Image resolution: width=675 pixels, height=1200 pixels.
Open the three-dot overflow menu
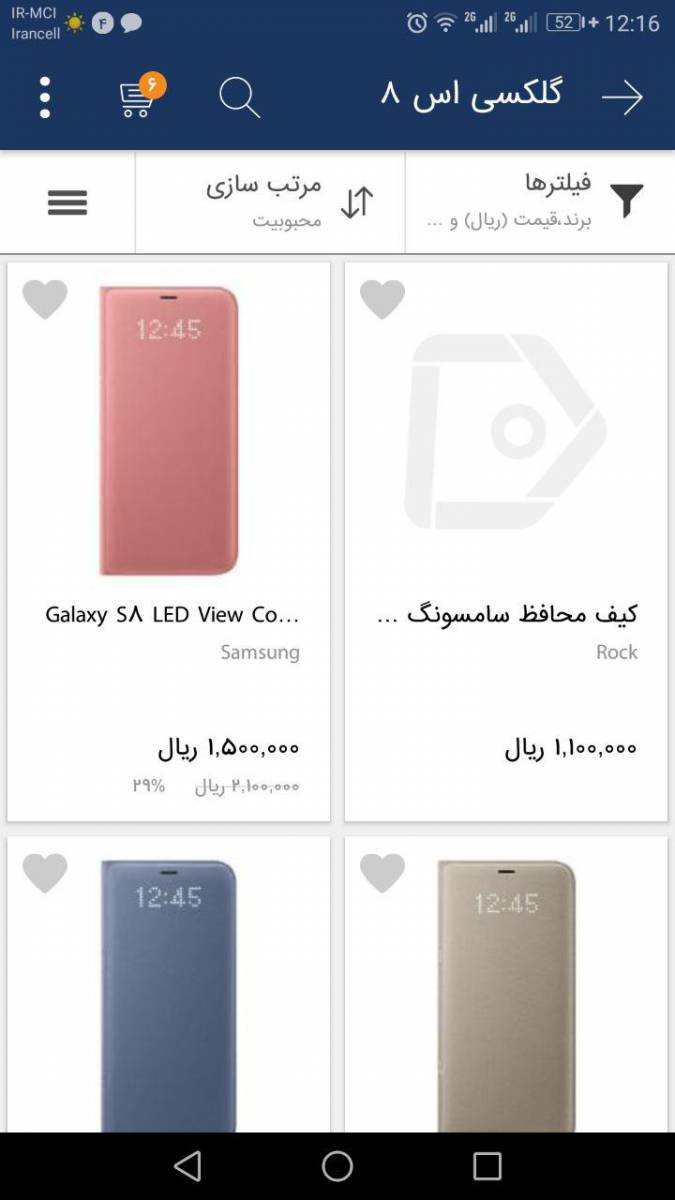pyautogui.click(x=45, y=98)
